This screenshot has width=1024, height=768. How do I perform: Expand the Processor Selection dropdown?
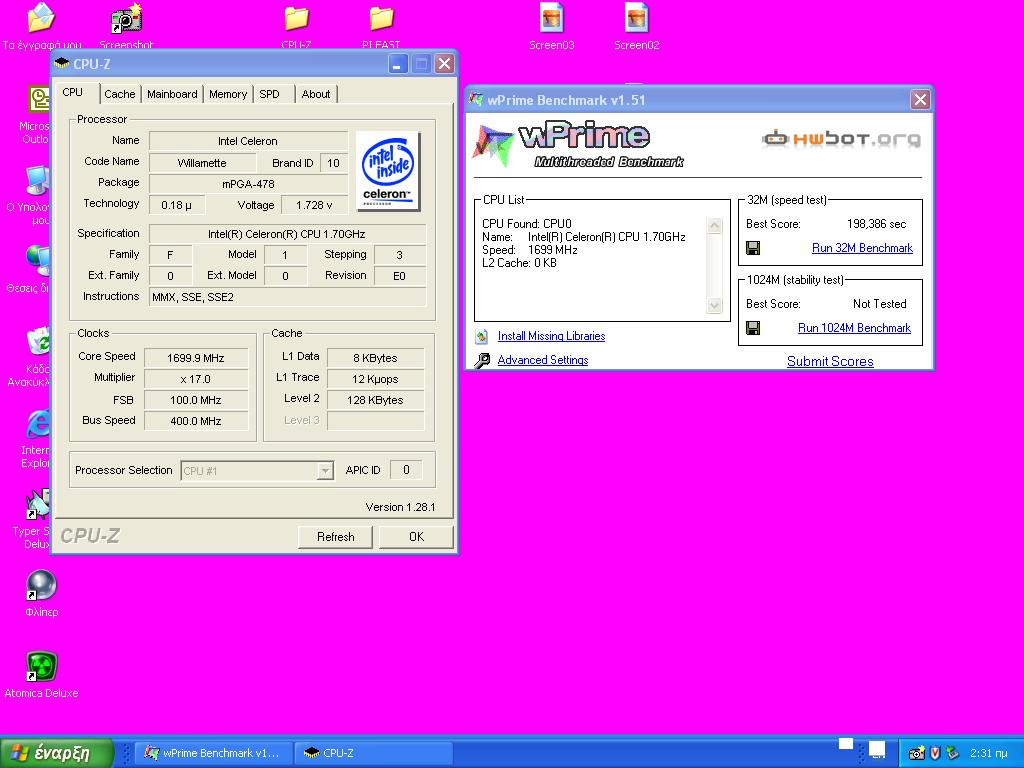[x=325, y=471]
